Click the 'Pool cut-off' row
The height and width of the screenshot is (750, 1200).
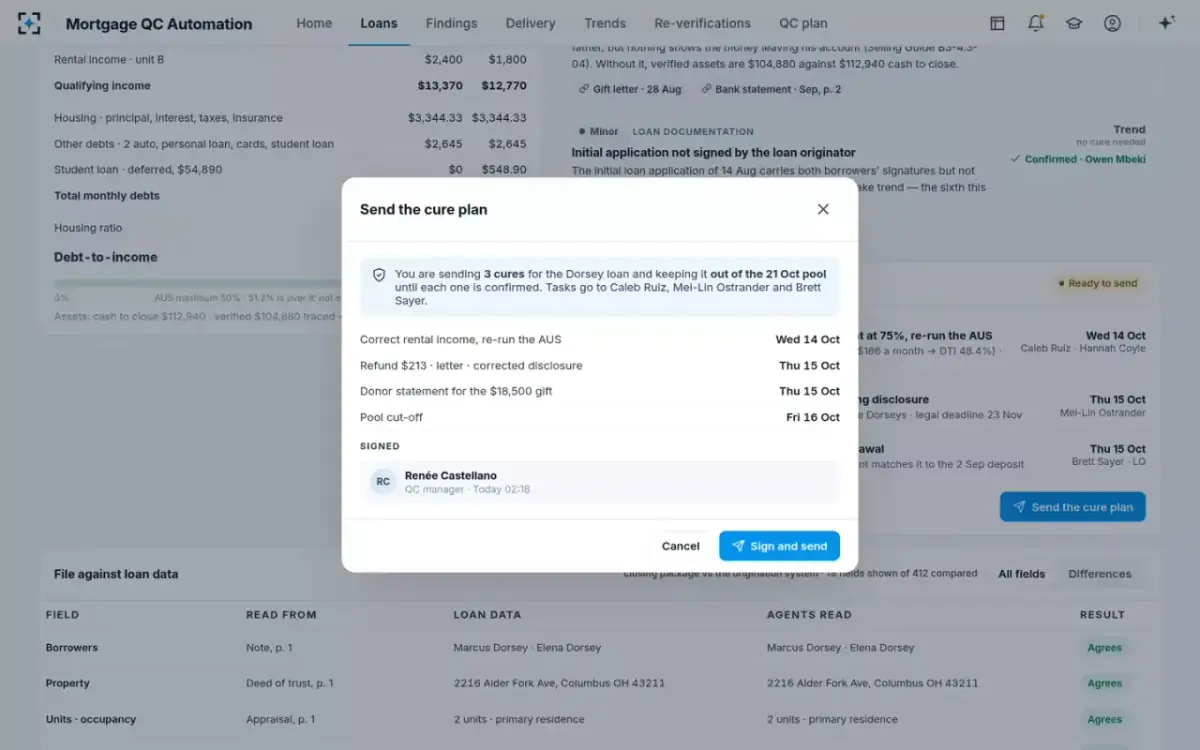[600, 417]
